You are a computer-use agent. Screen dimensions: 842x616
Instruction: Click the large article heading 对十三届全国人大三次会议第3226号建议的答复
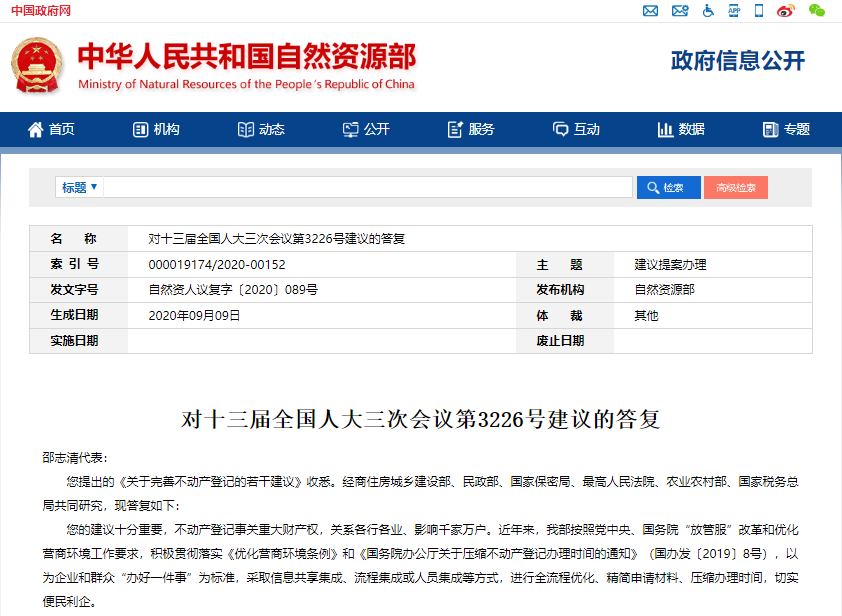pyautogui.click(x=420, y=419)
